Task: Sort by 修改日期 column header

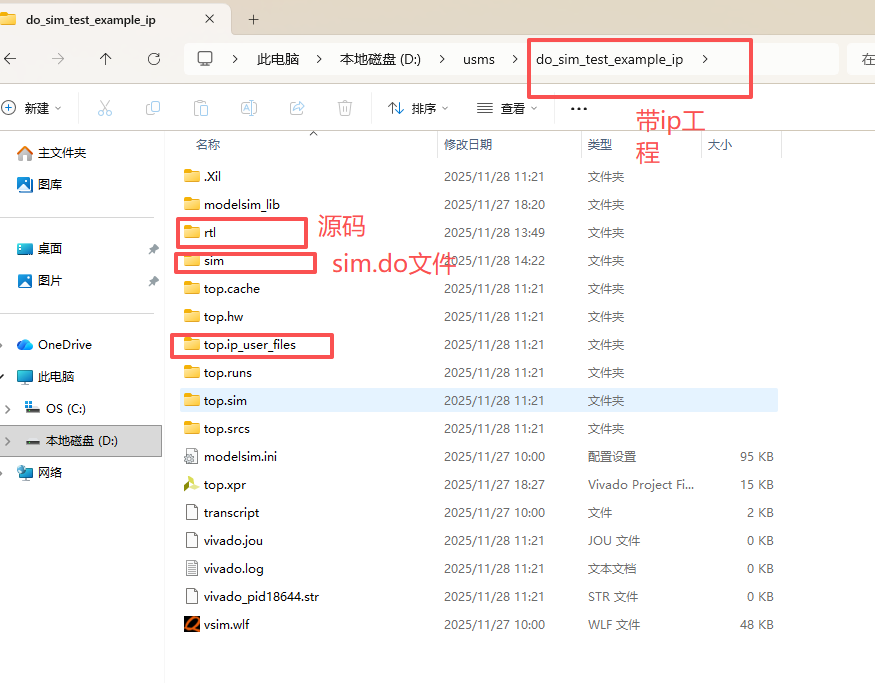Action: coord(468,145)
